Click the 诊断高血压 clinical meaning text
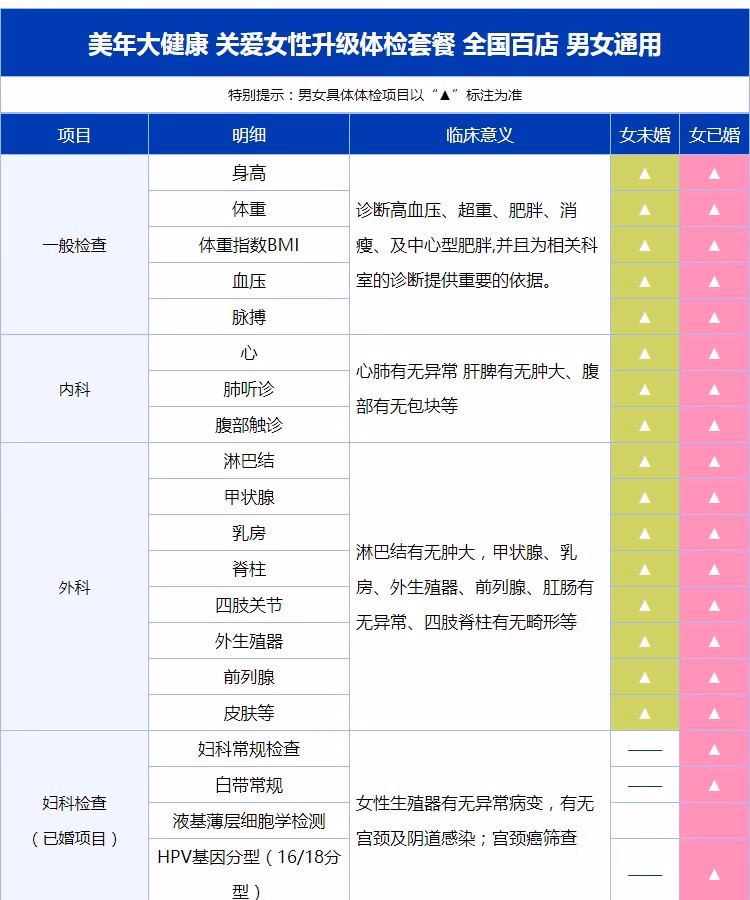Viewport: 750px width, 900px height. point(477,245)
